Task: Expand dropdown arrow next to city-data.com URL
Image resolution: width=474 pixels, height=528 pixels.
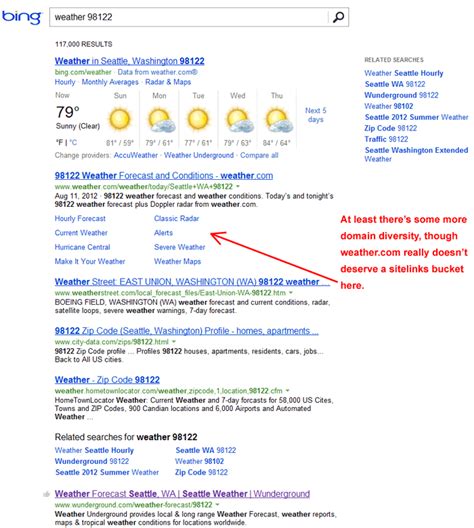Action: click(x=174, y=342)
